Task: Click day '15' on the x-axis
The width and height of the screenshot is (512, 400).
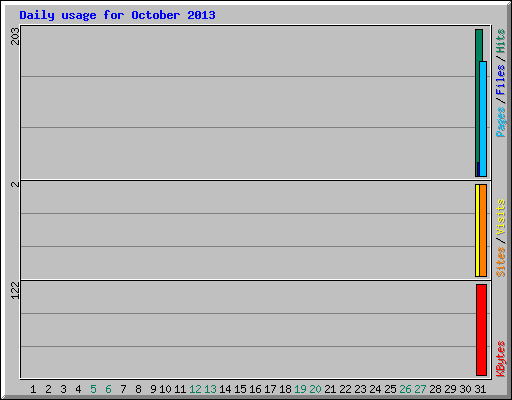Action: click(240, 389)
